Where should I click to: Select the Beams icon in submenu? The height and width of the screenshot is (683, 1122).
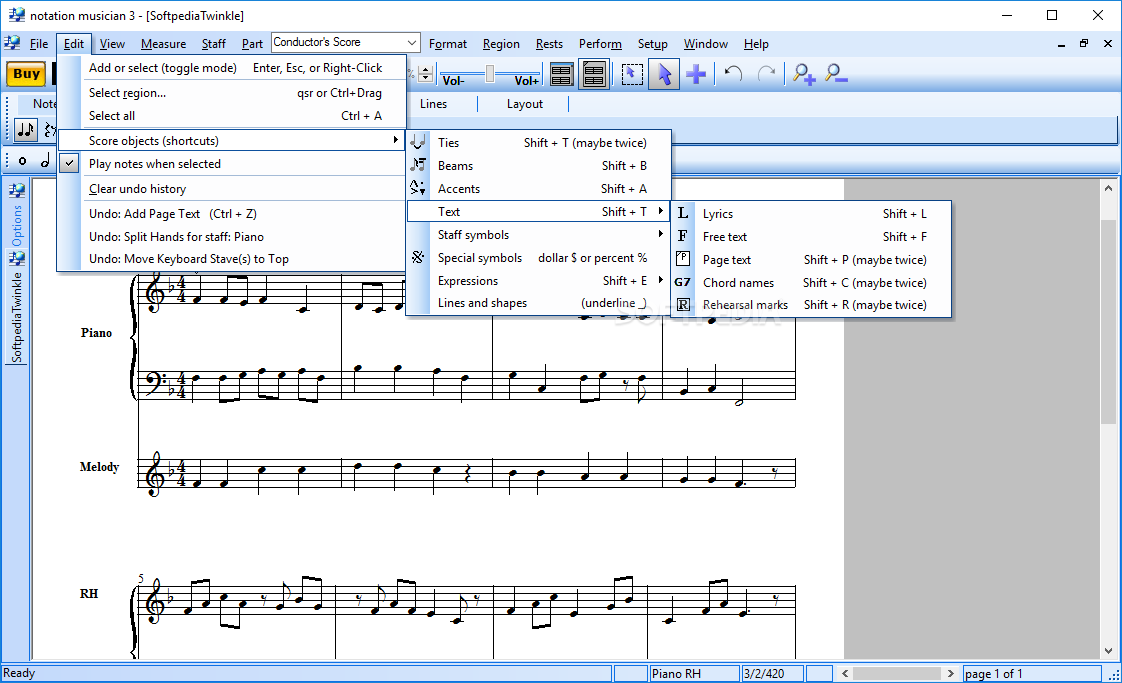[419, 165]
